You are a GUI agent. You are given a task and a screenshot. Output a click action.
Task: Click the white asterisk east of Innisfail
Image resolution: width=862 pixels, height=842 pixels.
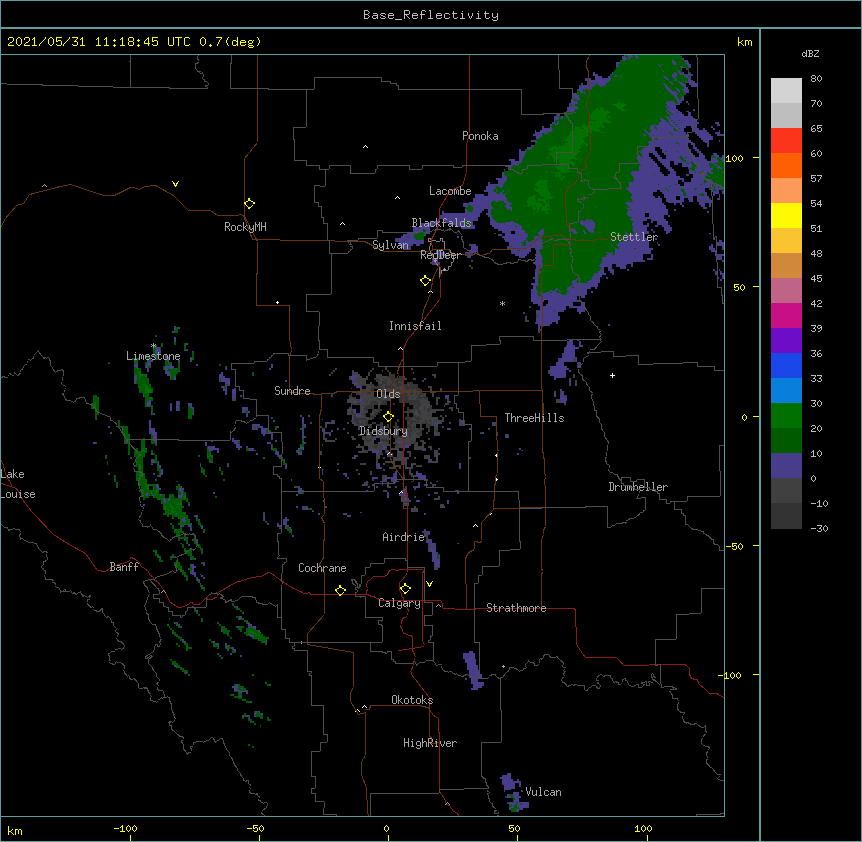tap(502, 303)
